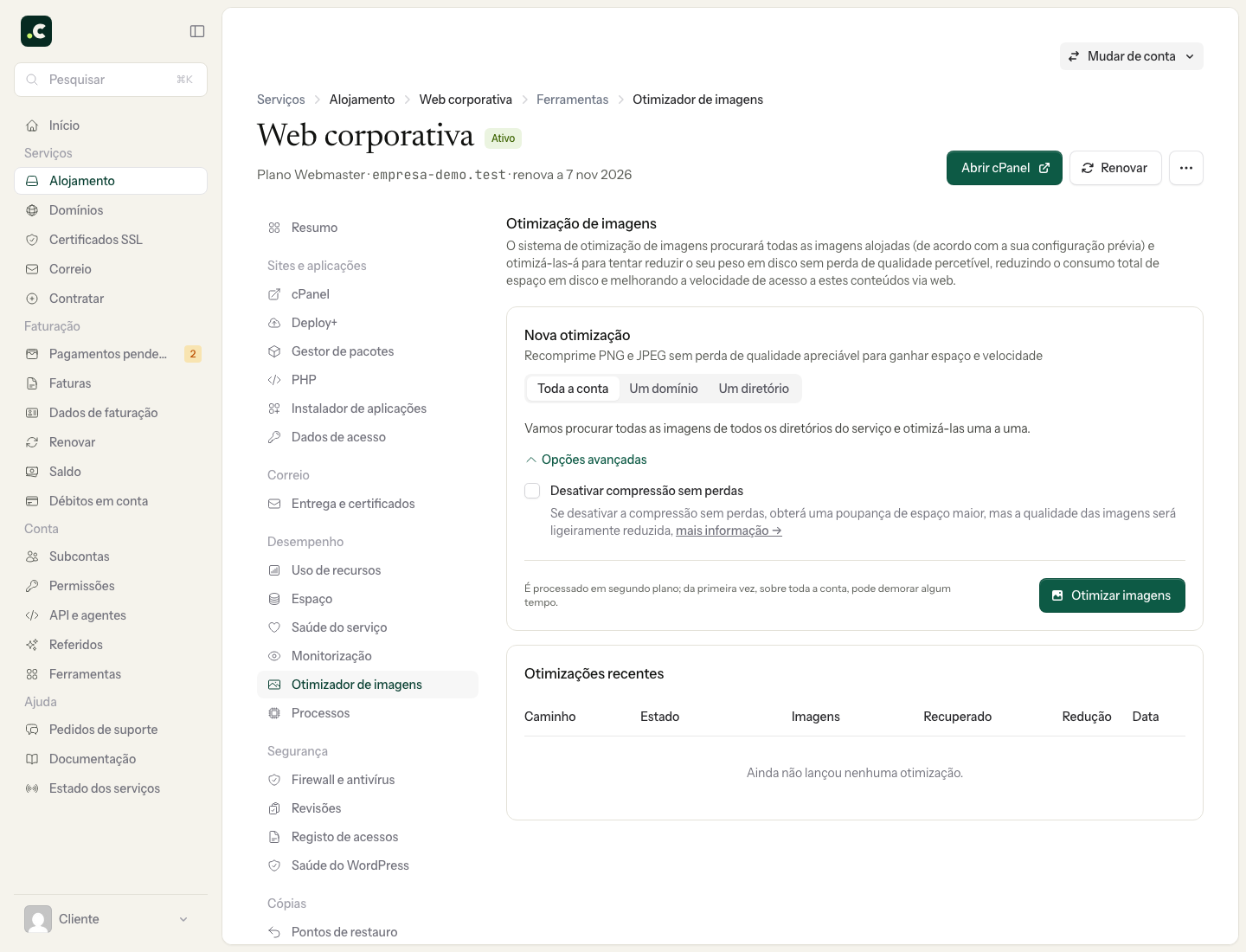Select the Toda a conta tab
Viewport: 1246px width, 952px height.
click(x=573, y=389)
